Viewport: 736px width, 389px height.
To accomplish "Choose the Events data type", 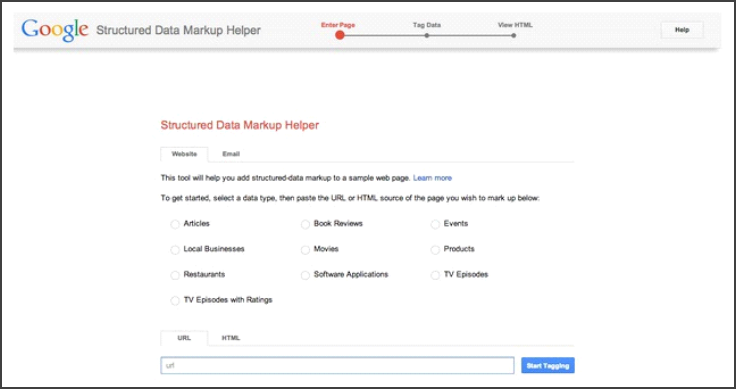I will [x=435, y=224].
